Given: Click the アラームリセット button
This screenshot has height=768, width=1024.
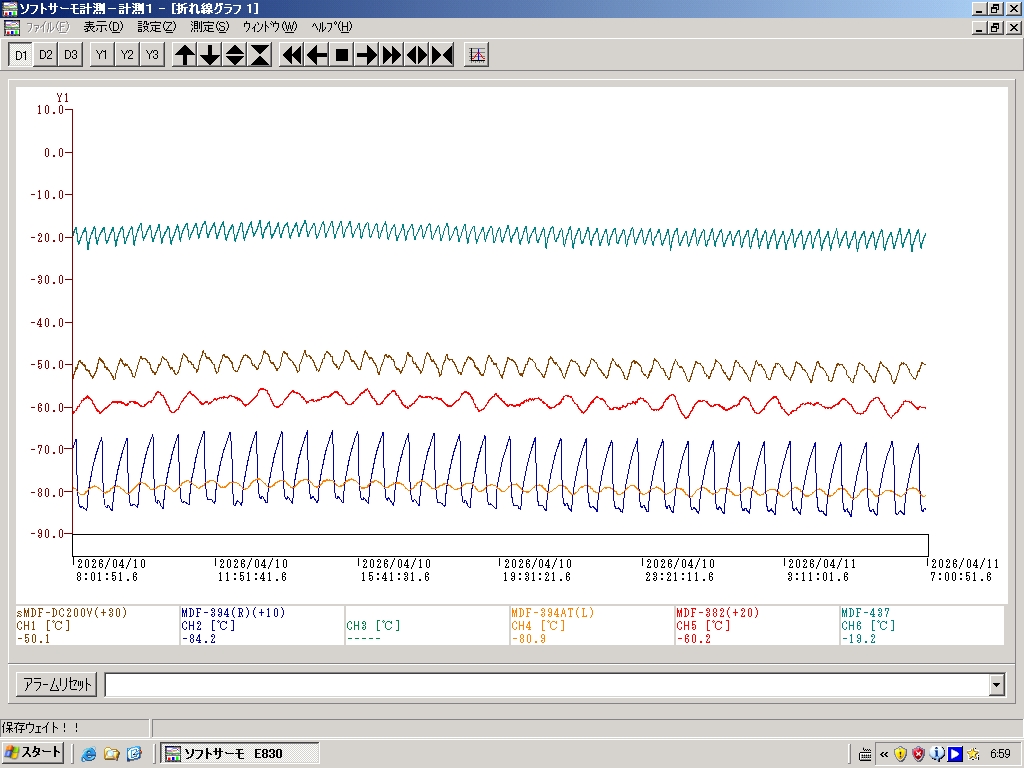Looking at the screenshot, I should pyautogui.click(x=57, y=685).
